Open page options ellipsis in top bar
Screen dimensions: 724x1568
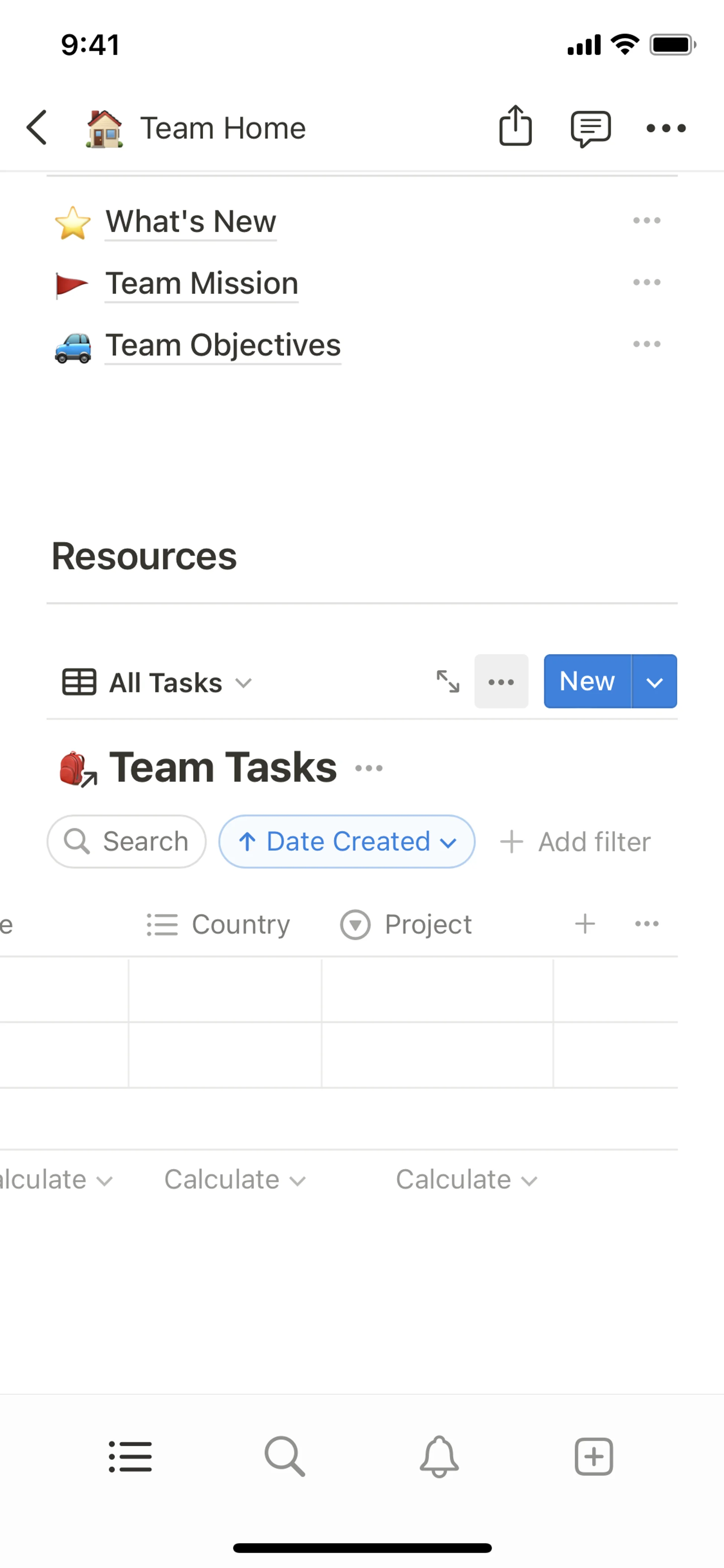666,128
